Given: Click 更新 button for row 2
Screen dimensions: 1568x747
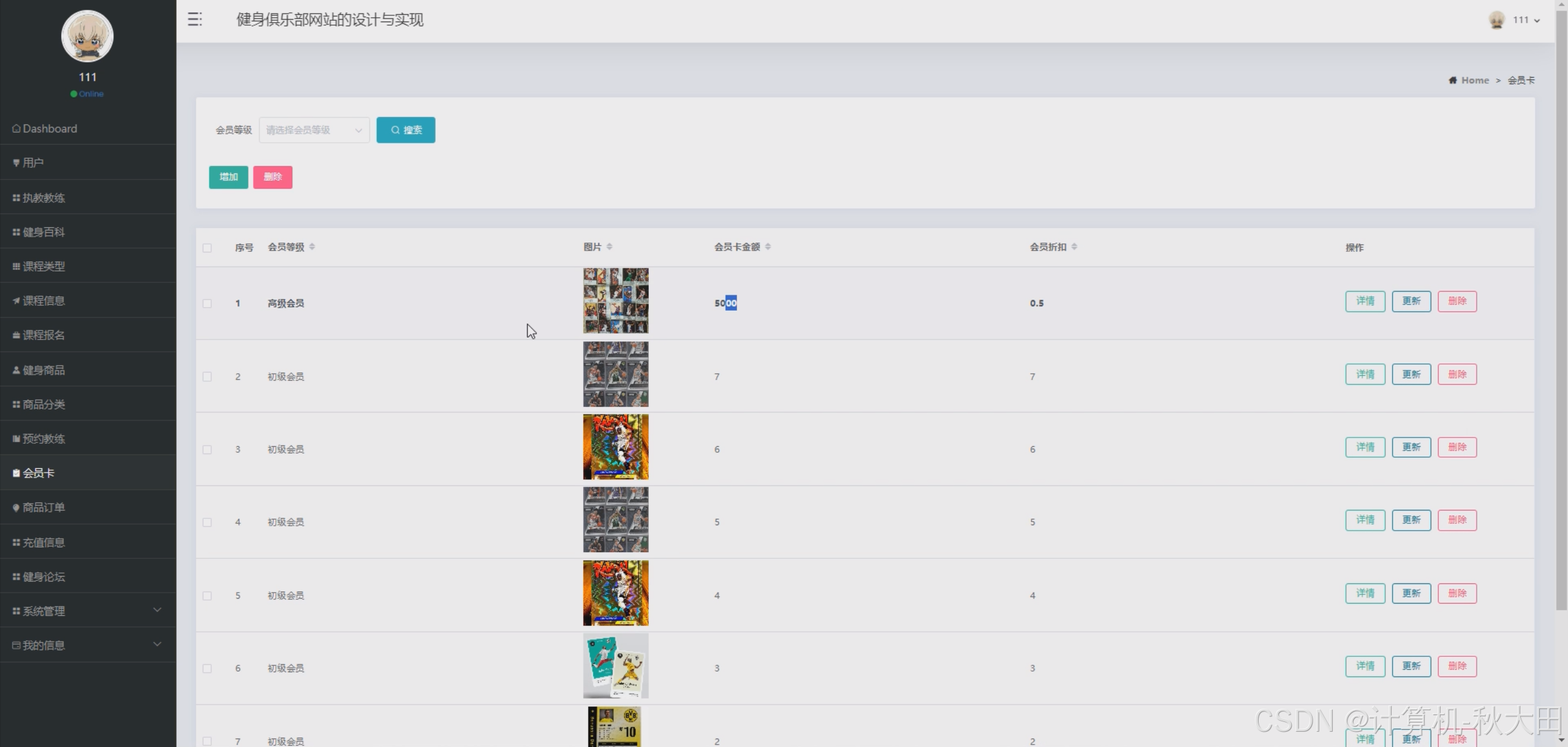Looking at the screenshot, I should (x=1411, y=374).
